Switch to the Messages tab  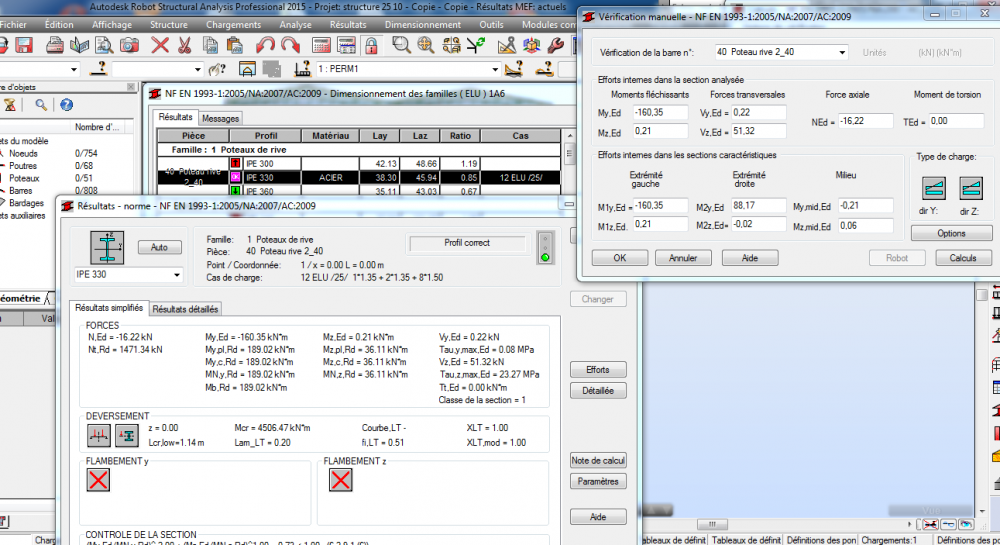220,119
